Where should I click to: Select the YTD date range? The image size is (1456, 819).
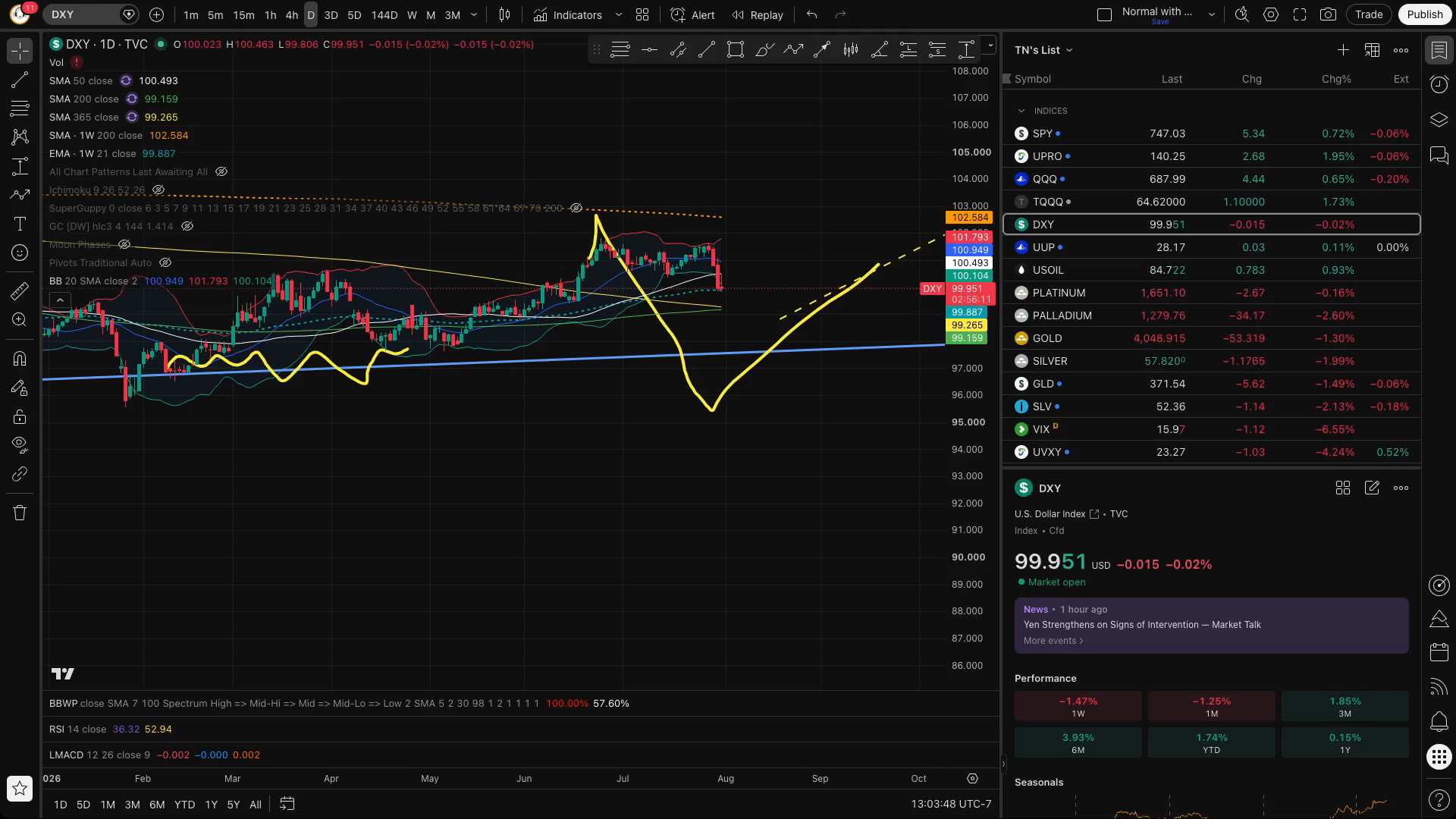tap(184, 805)
